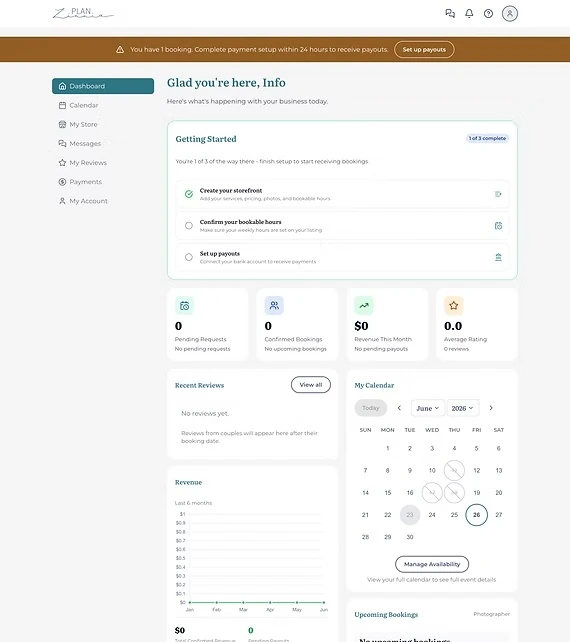Click the Set up payouts banner button
Image resolution: width=570 pixels, height=642 pixels.
point(424,50)
